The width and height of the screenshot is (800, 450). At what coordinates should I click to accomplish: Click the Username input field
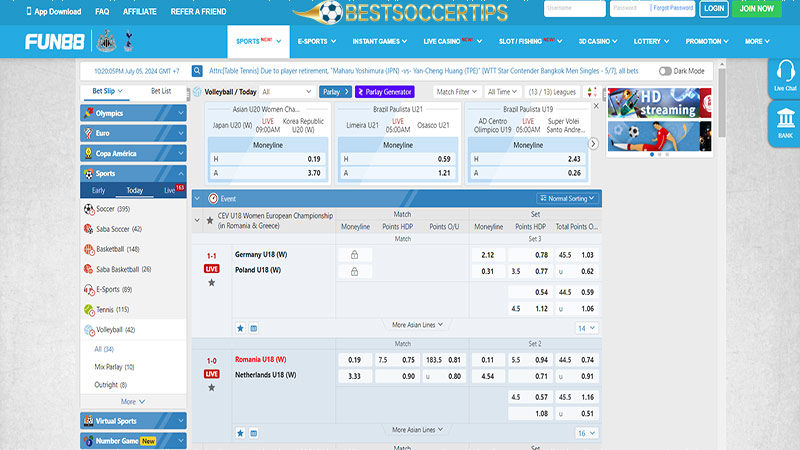coord(574,9)
